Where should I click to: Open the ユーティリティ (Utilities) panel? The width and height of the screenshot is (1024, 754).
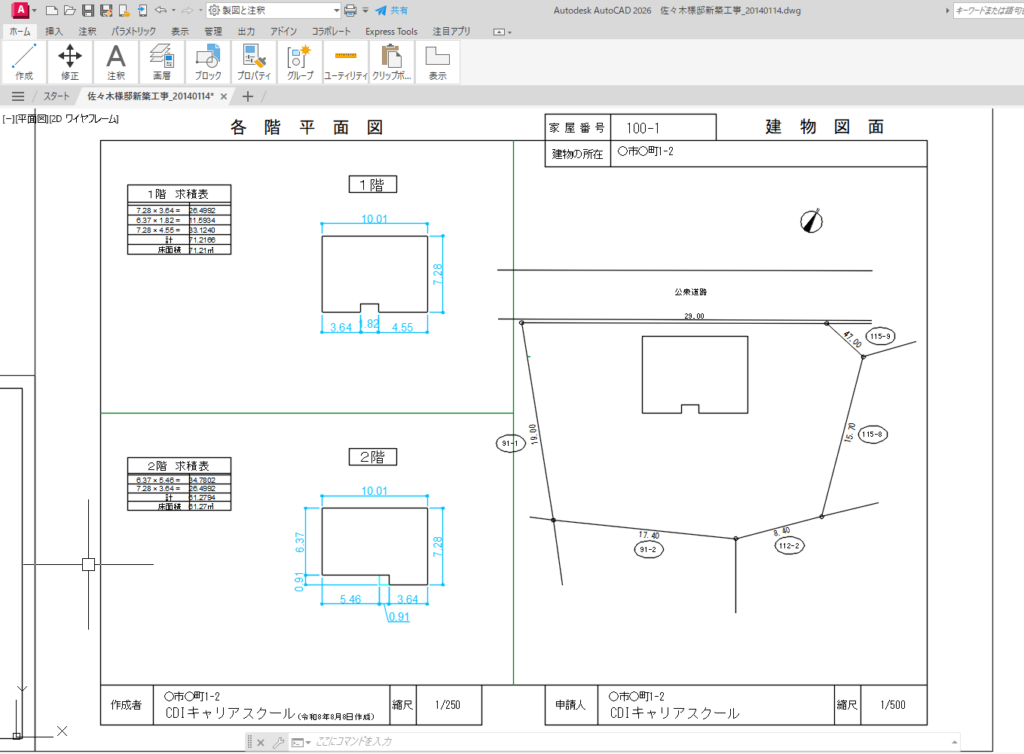[x=345, y=62]
